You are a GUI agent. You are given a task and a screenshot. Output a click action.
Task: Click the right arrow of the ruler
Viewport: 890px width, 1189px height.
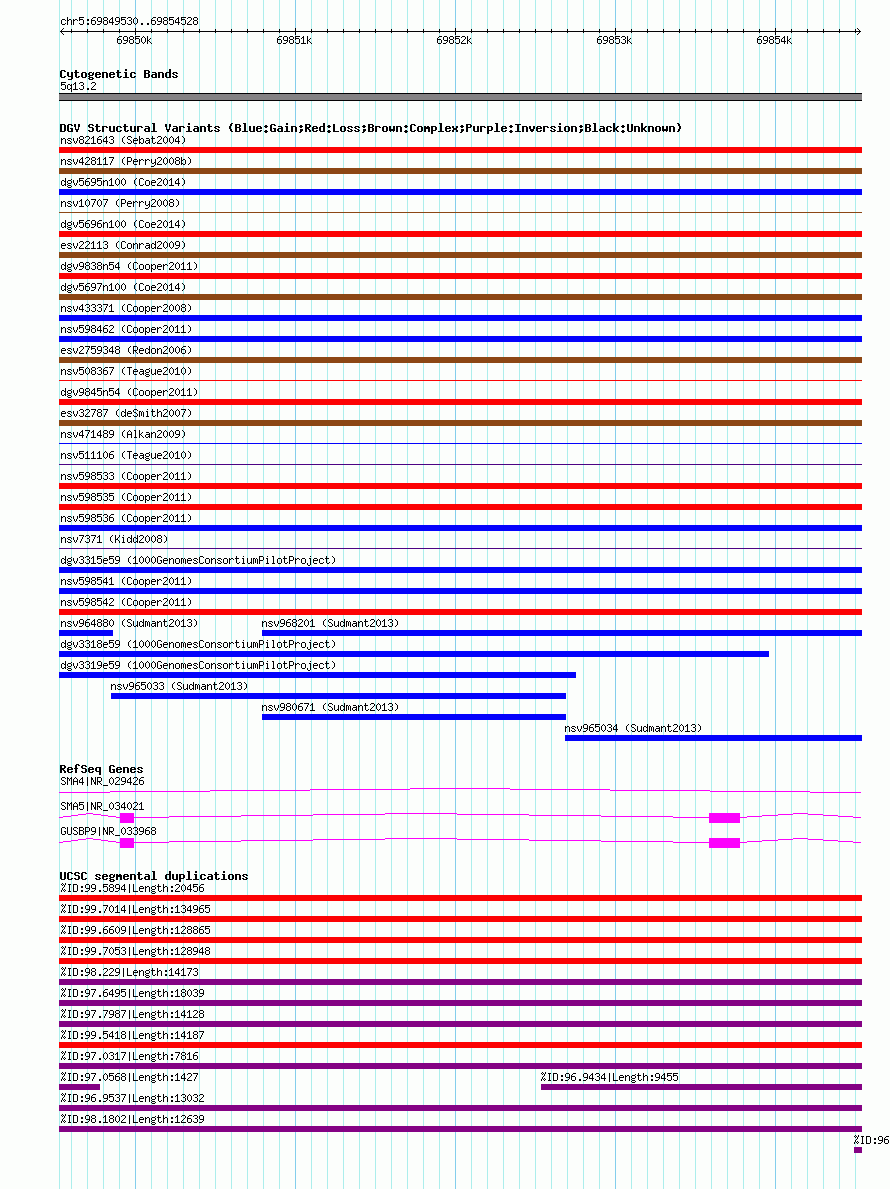(x=858, y=31)
